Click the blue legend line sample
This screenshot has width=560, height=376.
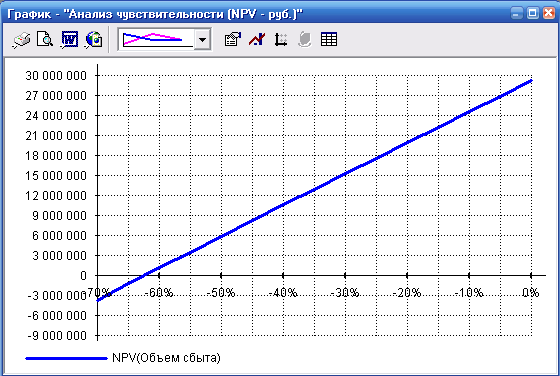[66, 358]
